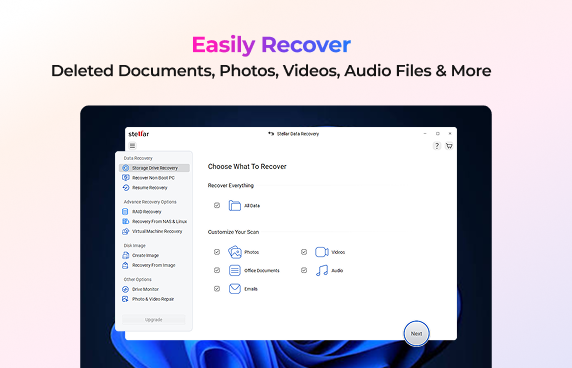Viewport: 572px width, 368px height.
Task: Click the Recovery From NAS & Linux icon
Action: tap(125, 221)
